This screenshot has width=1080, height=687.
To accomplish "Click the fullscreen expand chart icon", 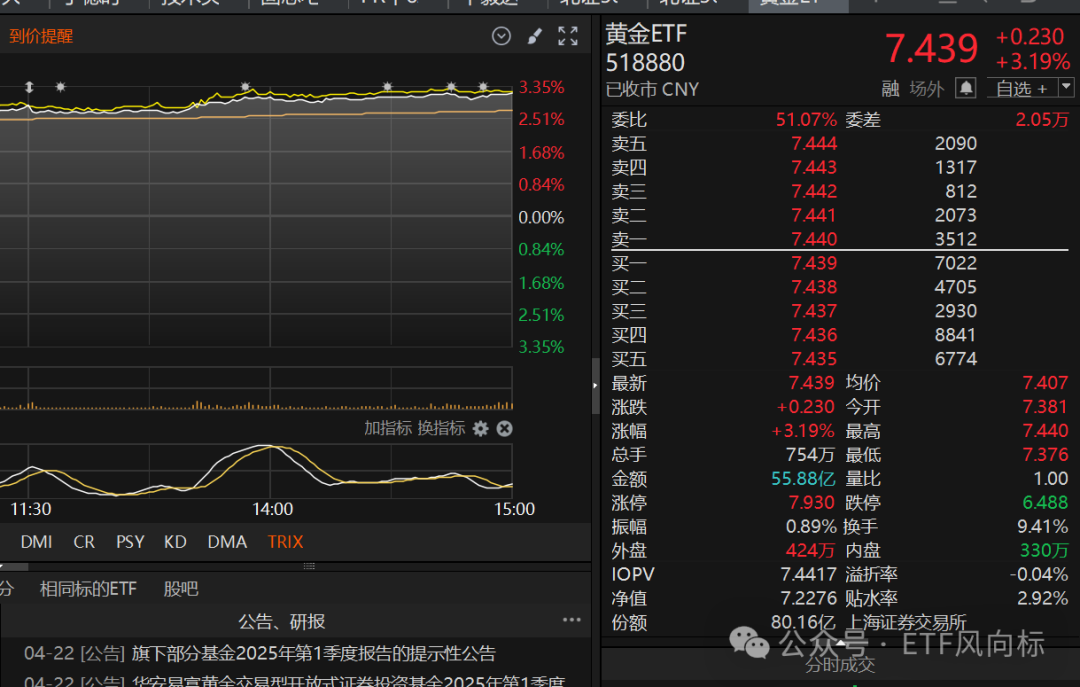I will point(568,37).
